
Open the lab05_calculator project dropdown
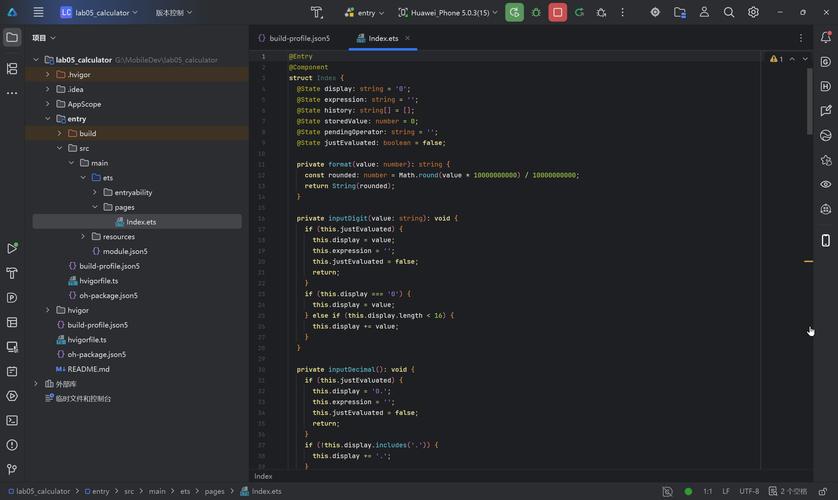[x=99, y=12]
